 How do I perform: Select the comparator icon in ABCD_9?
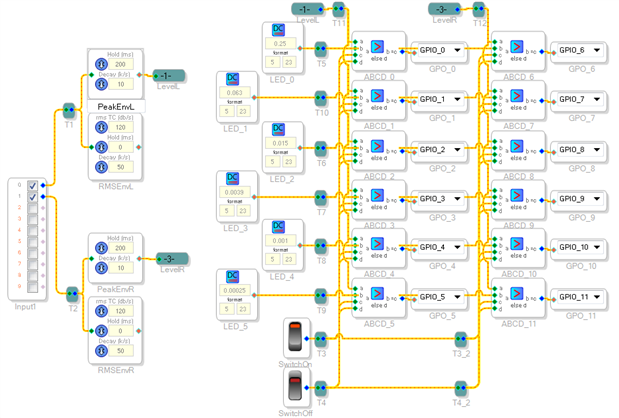[x=517, y=195]
